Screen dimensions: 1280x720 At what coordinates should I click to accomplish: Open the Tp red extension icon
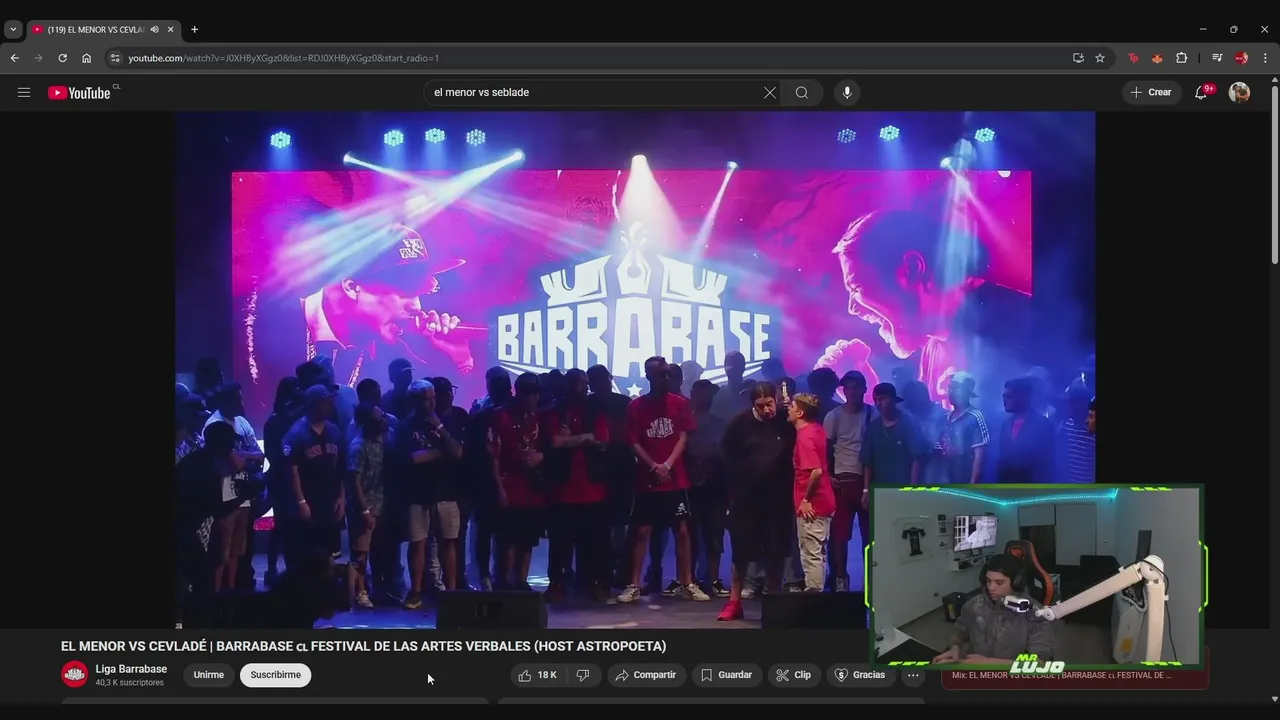(1133, 58)
